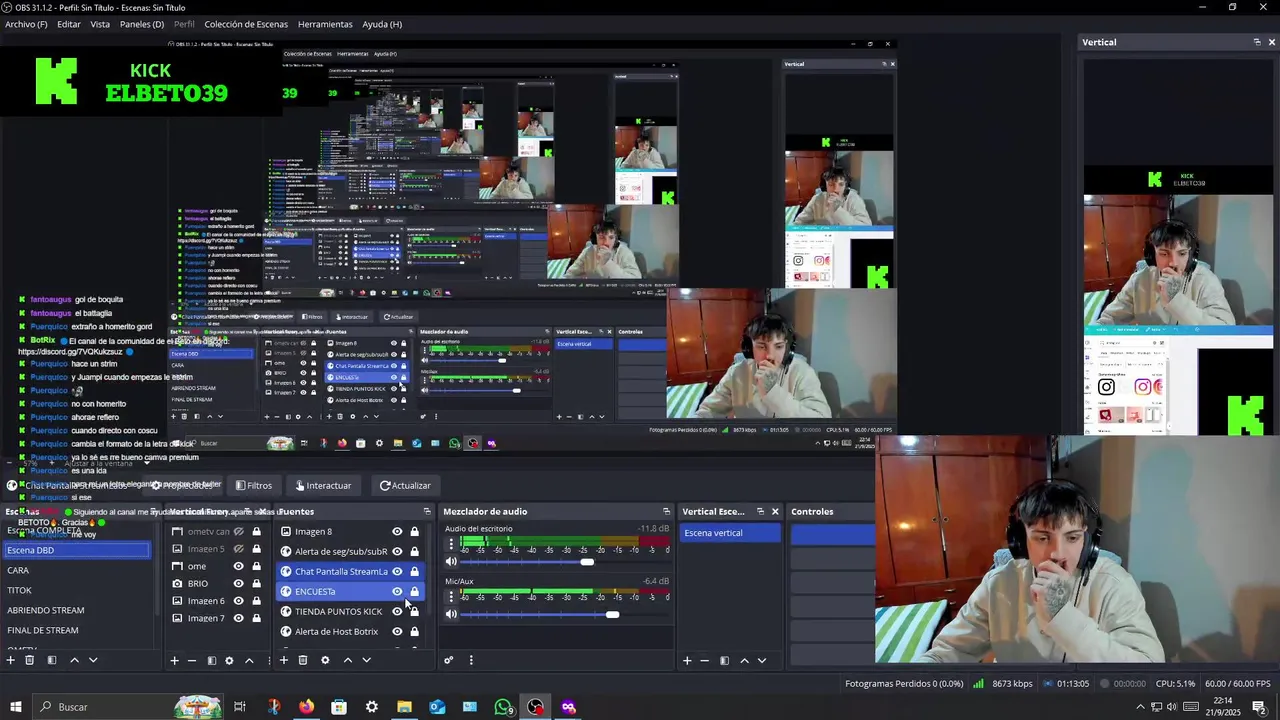The image size is (1280, 720).
Task: Open the Ayuda (H) menu
Action: (382, 24)
